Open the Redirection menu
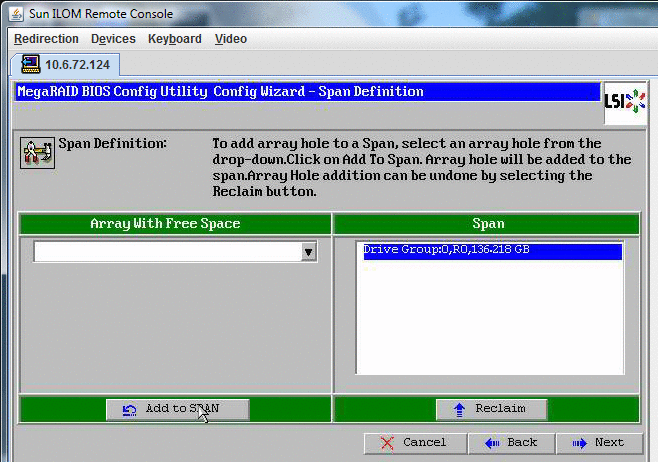Image resolution: width=658 pixels, height=462 pixels. [x=46, y=39]
